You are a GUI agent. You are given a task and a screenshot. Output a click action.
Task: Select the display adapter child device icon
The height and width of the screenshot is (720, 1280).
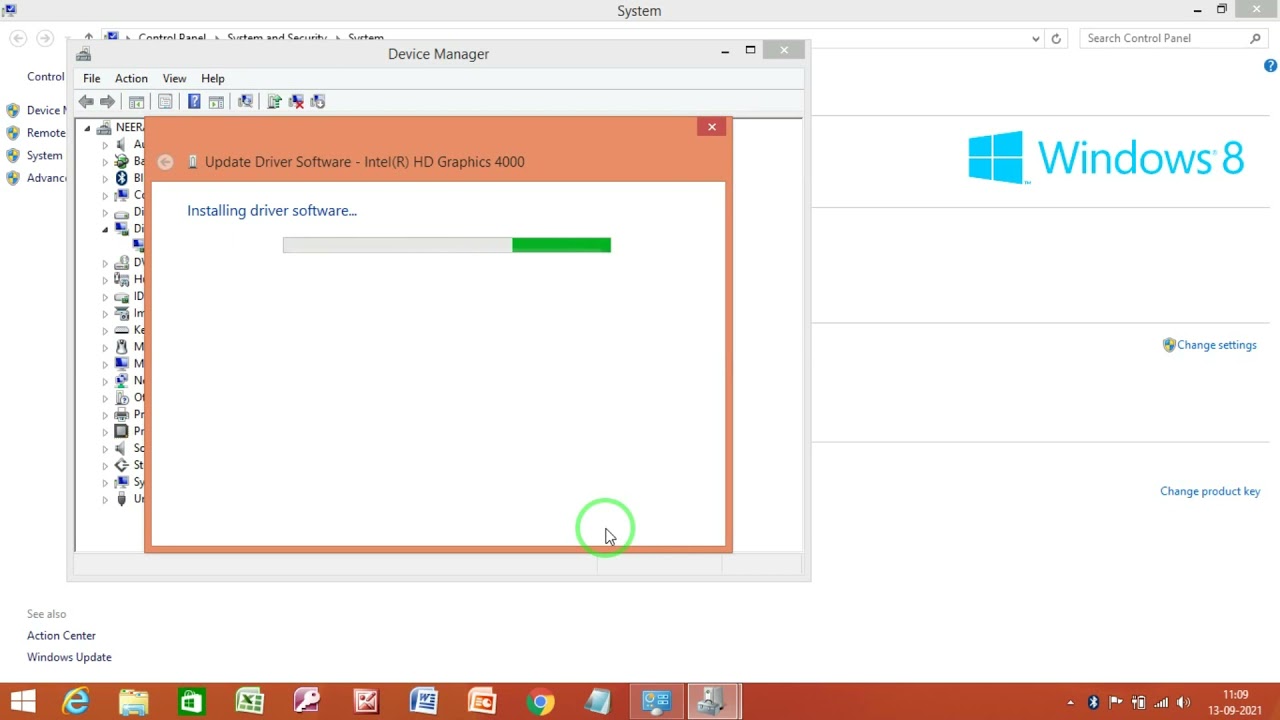pos(139,245)
